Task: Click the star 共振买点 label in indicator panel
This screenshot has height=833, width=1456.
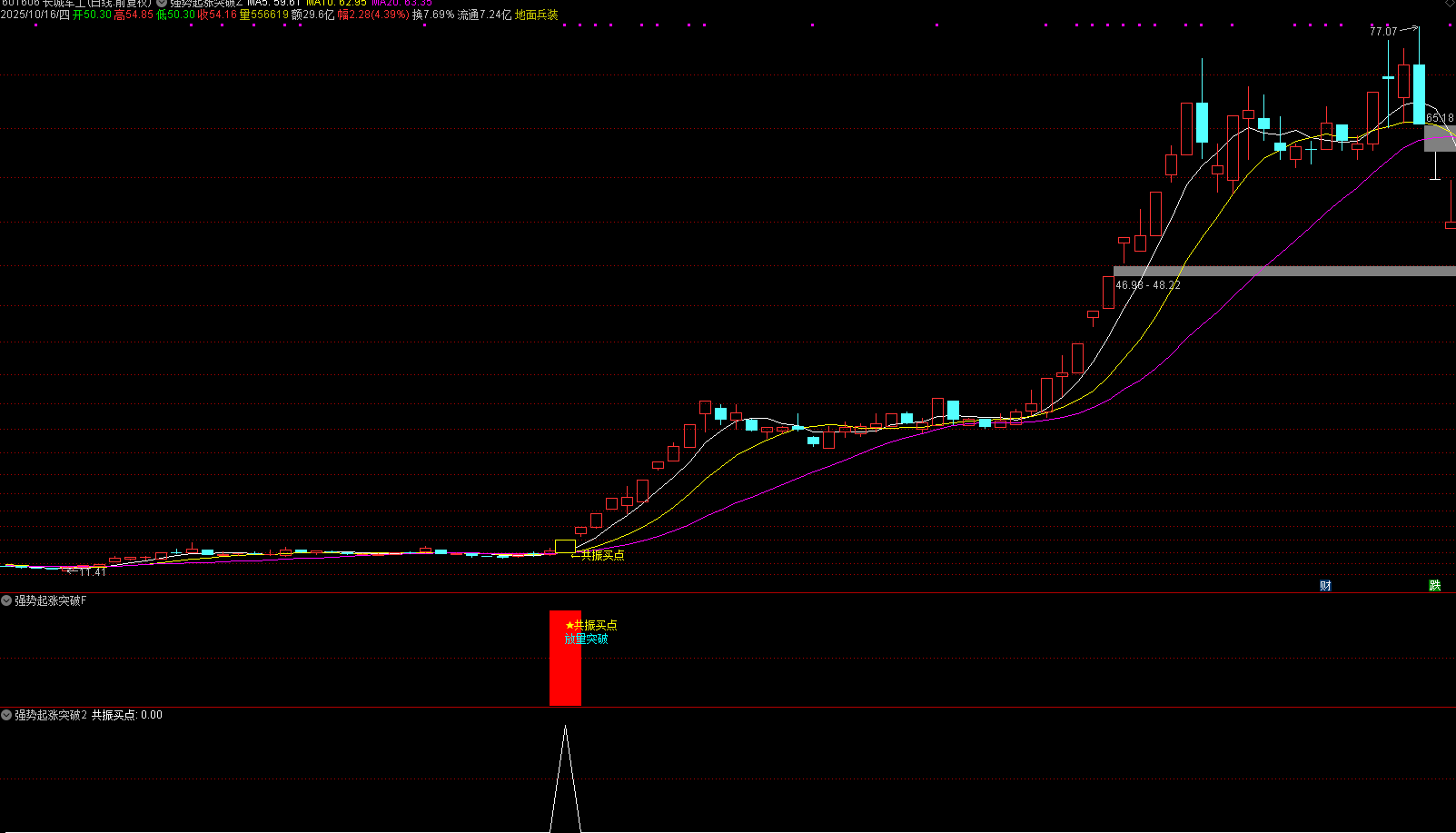Action: 591,625
